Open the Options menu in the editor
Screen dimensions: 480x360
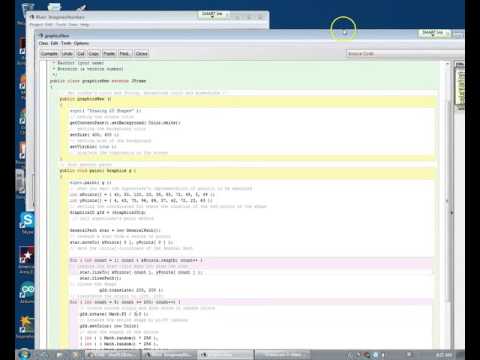[x=81, y=43]
